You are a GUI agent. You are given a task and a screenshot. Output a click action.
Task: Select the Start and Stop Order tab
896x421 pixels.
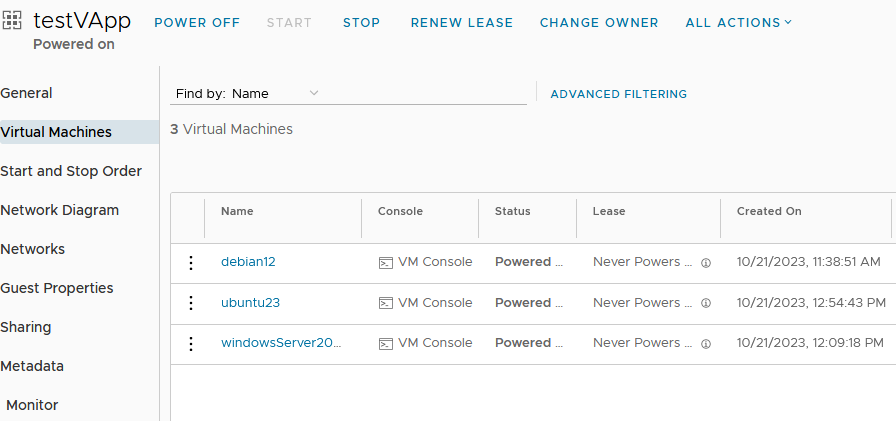[71, 171]
